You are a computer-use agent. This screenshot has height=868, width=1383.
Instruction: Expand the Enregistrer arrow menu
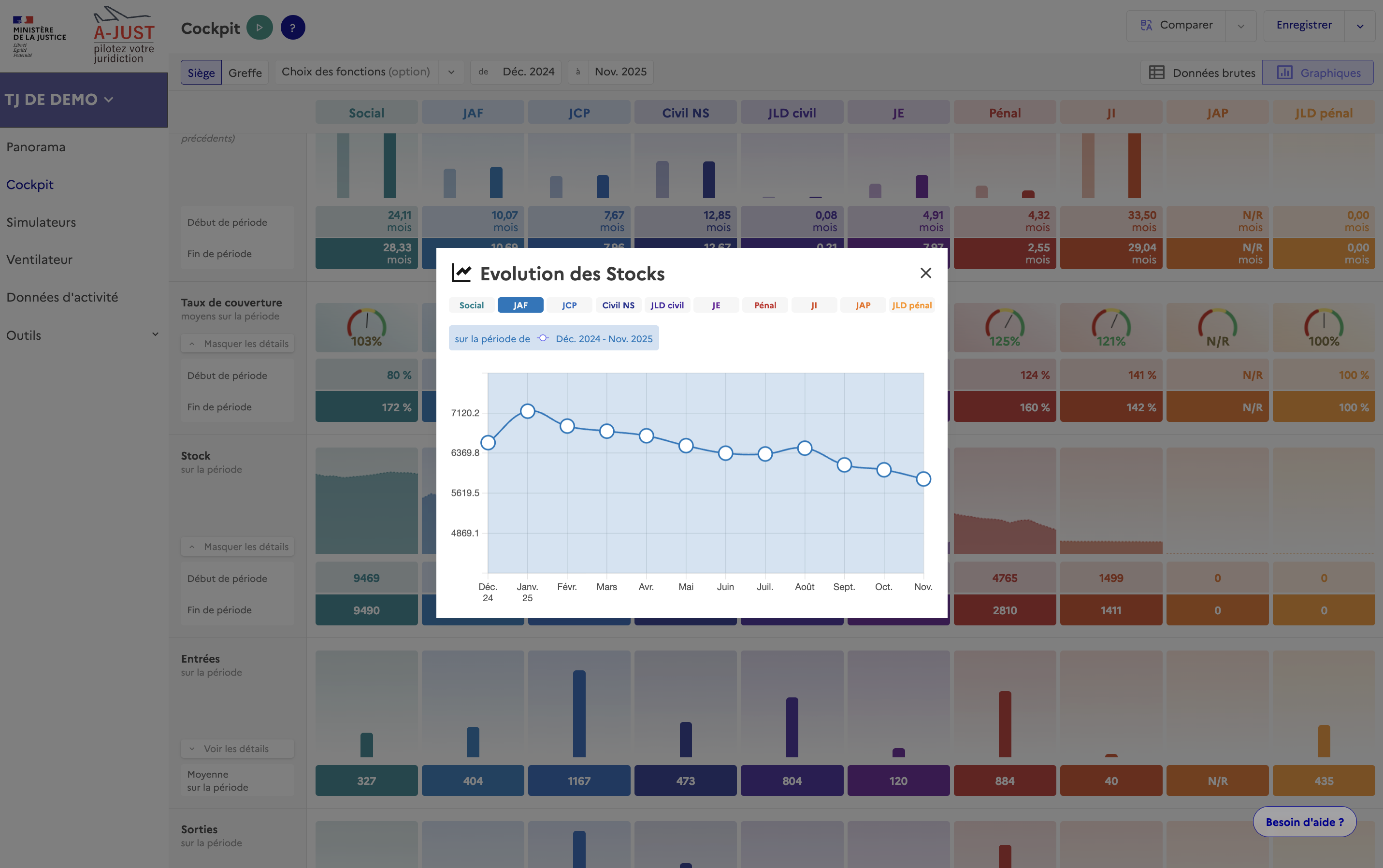tap(1359, 26)
